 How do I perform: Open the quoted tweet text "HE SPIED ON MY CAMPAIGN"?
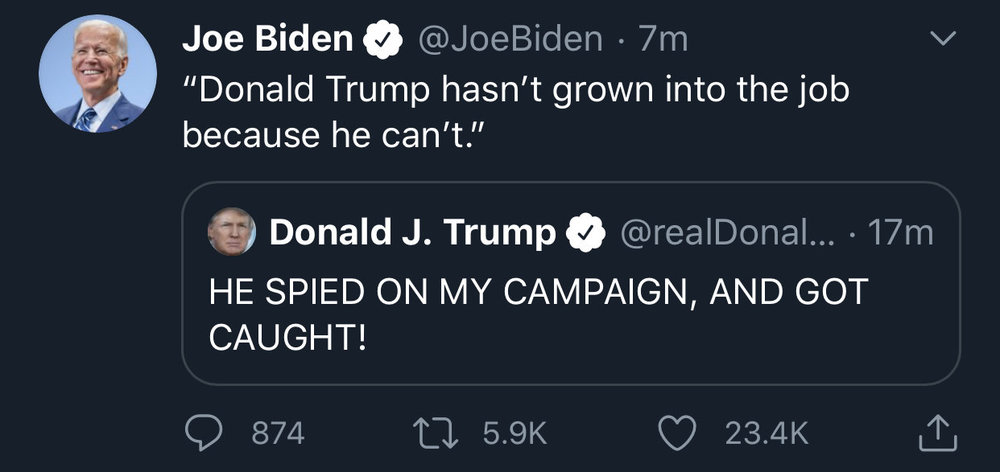pyautogui.click(x=538, y=312)
